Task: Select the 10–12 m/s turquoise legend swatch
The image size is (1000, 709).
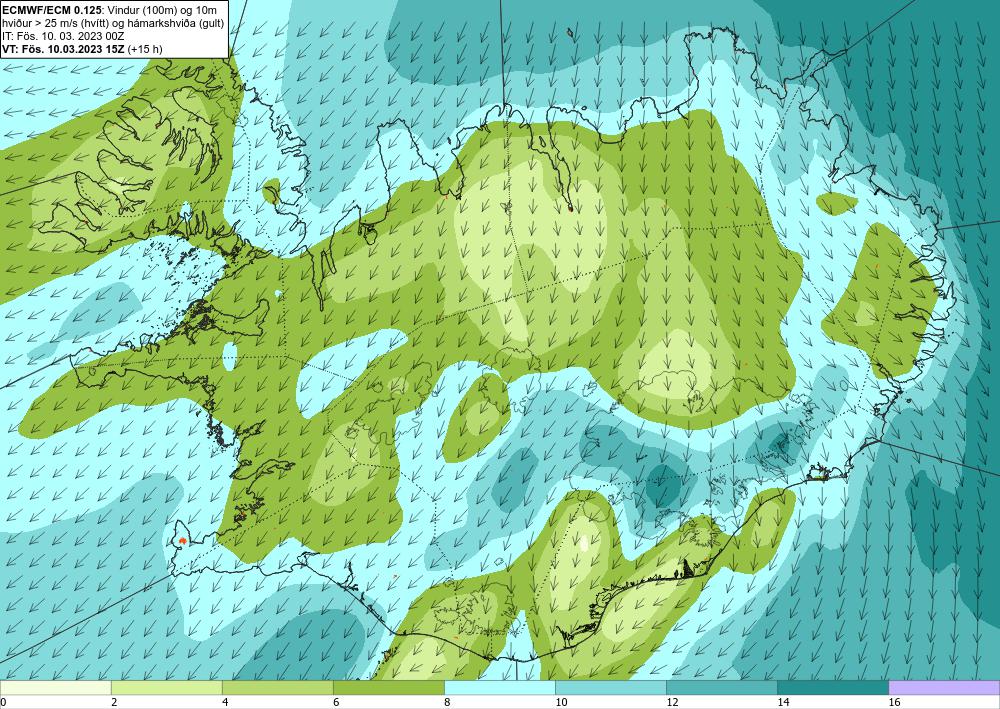Action: (x=610, y=687)
